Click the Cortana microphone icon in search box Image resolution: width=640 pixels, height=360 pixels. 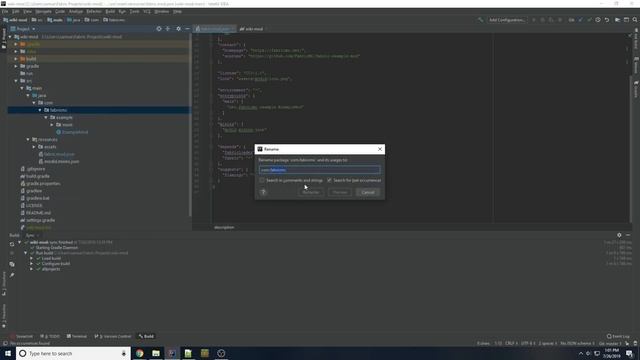tap(124, 353)
